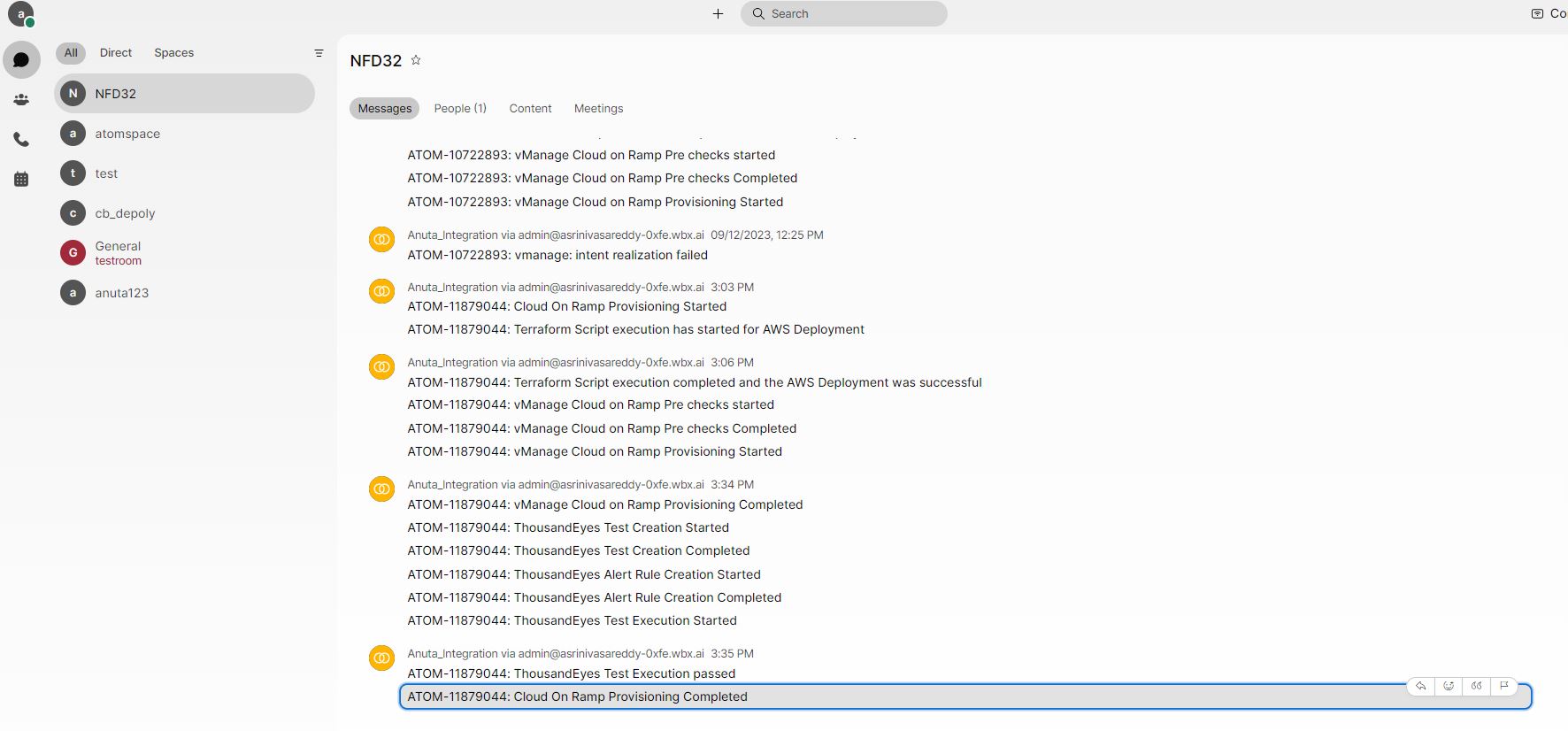This screenshot has height=731, width=1568.
Task: Open the Content tab
Action: click(530, 108)
